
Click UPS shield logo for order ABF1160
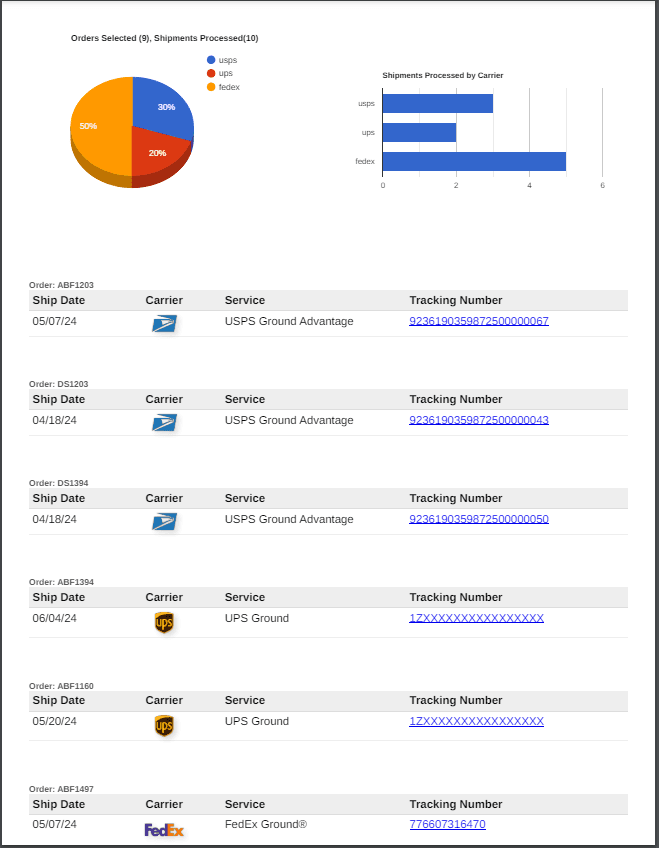[164, 726]
